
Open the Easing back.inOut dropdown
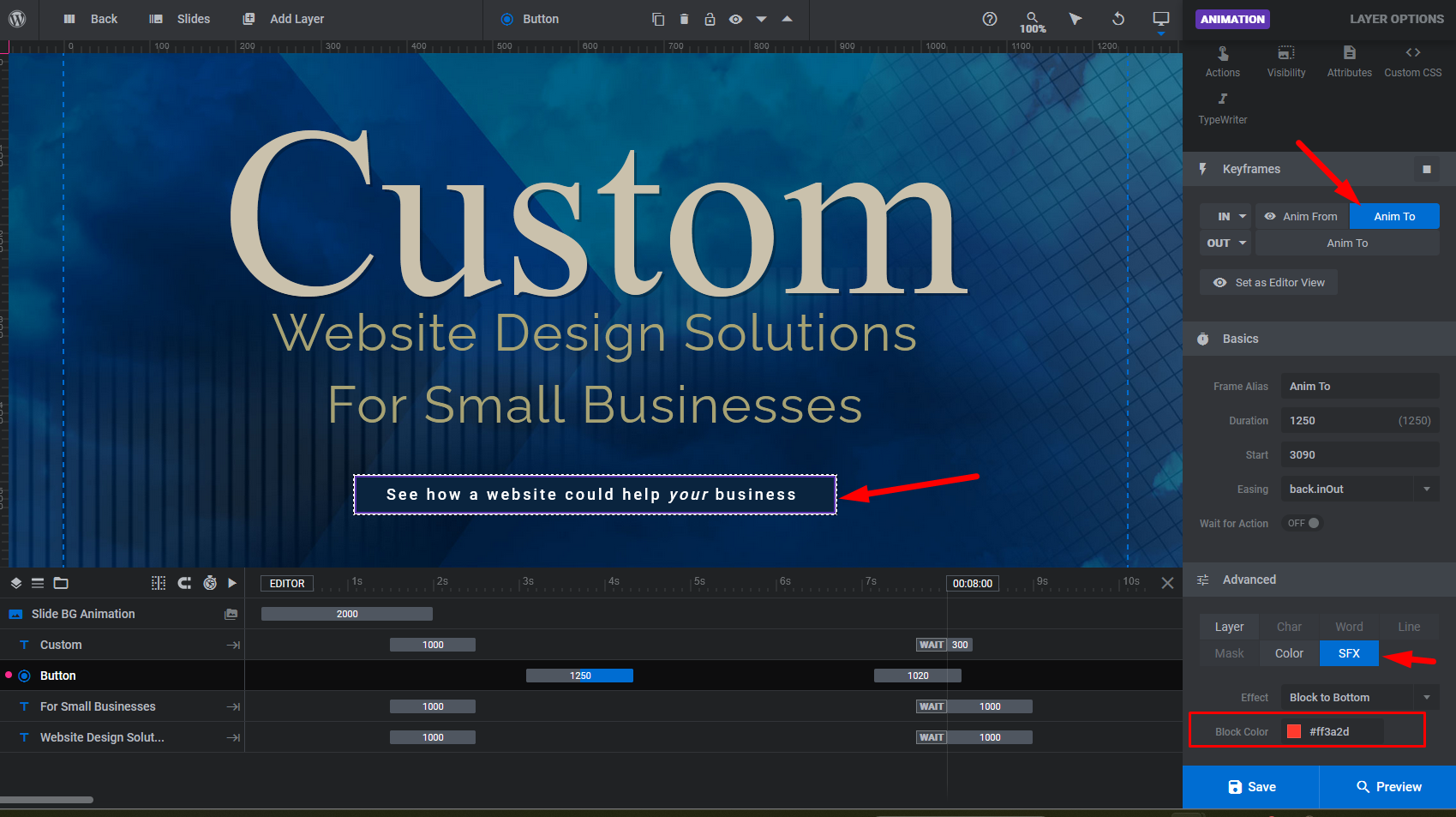click(x=1360, y=489)
